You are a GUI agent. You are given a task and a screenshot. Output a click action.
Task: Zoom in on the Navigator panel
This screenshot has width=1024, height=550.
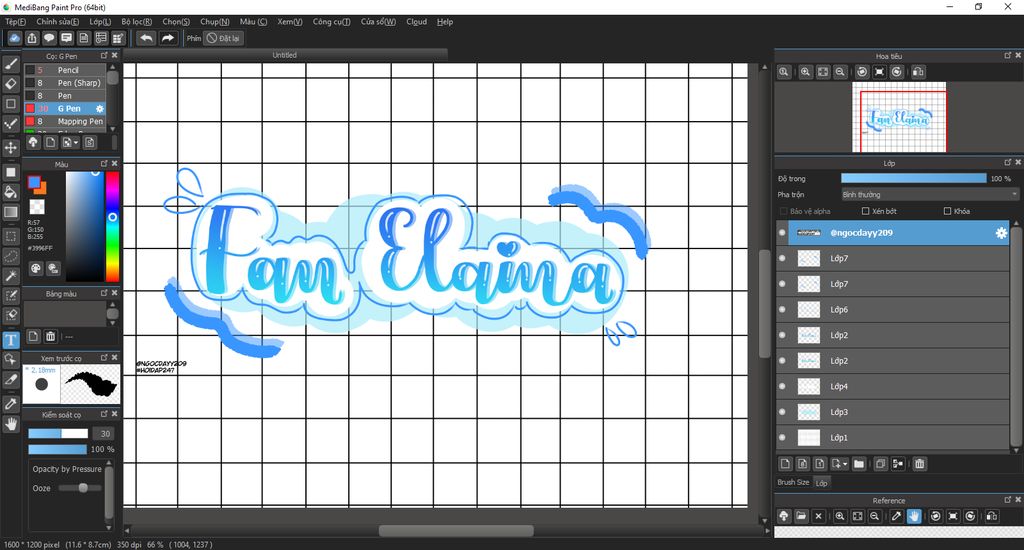pyautogui.click(x=805, y=72)
